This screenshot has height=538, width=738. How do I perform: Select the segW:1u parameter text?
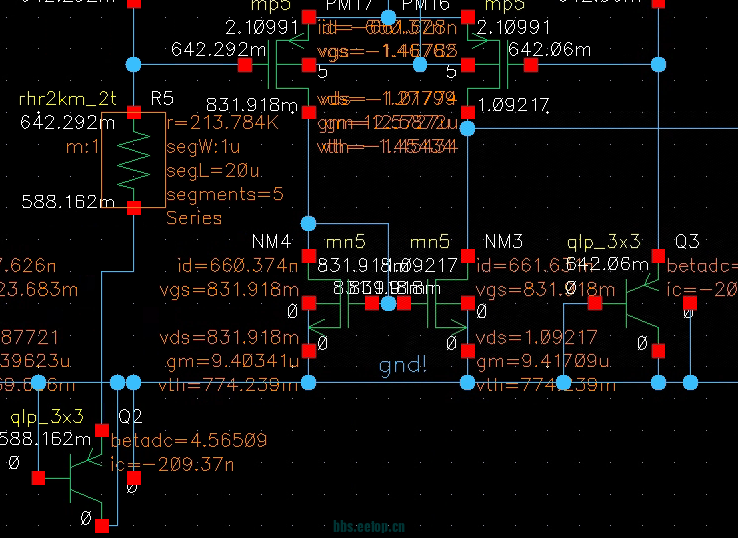tap(203, 147)
